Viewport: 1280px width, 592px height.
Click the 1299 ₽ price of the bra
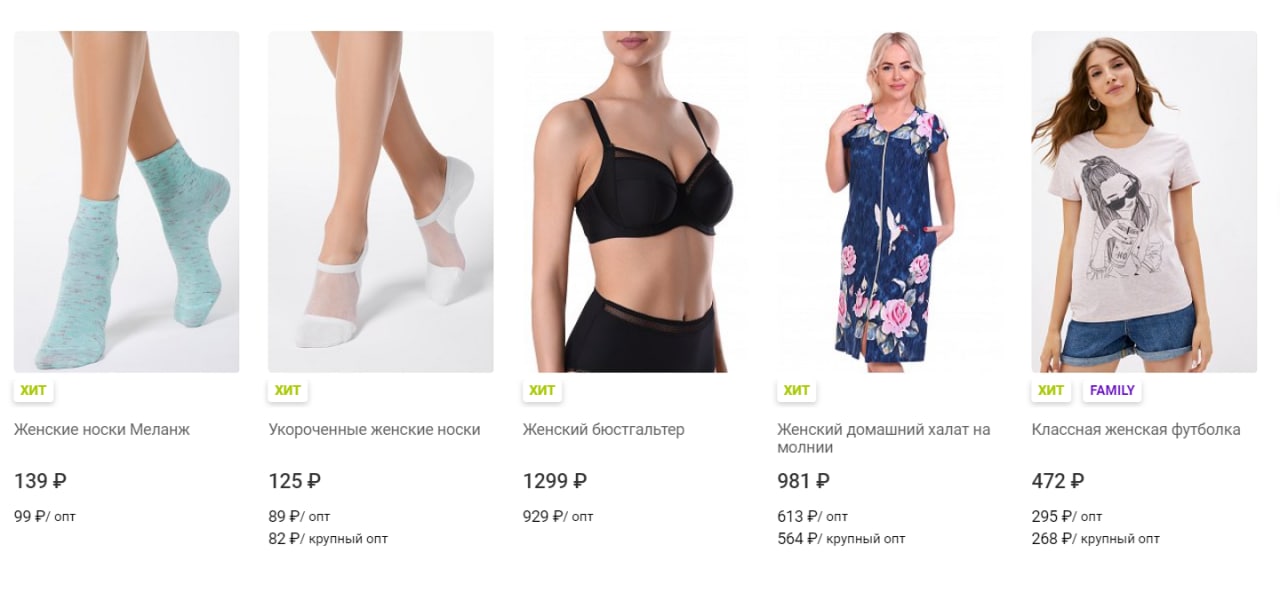pyautogui.click(x=555, y=481)
